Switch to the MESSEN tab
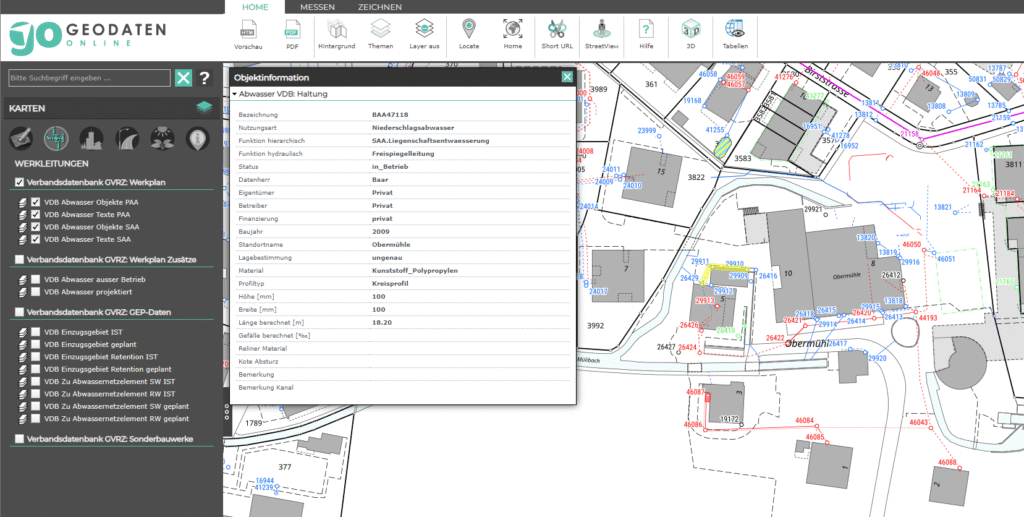Screen dimensions: 1024x517 click(x=317, y=7)
